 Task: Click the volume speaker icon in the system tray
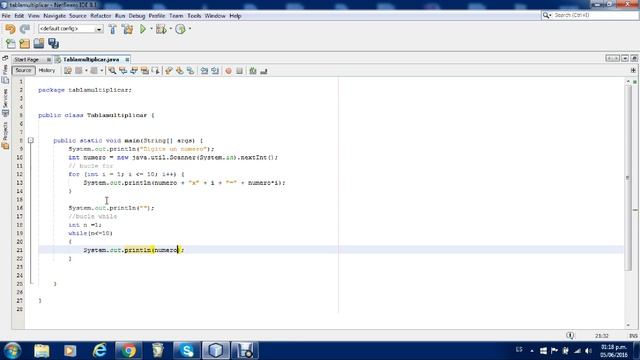[588, 351]
